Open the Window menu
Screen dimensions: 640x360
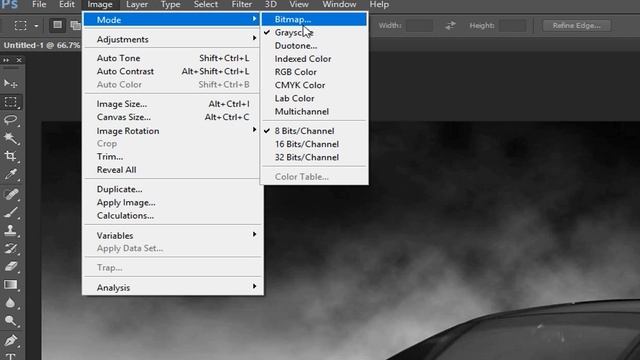tap(339, 4)
